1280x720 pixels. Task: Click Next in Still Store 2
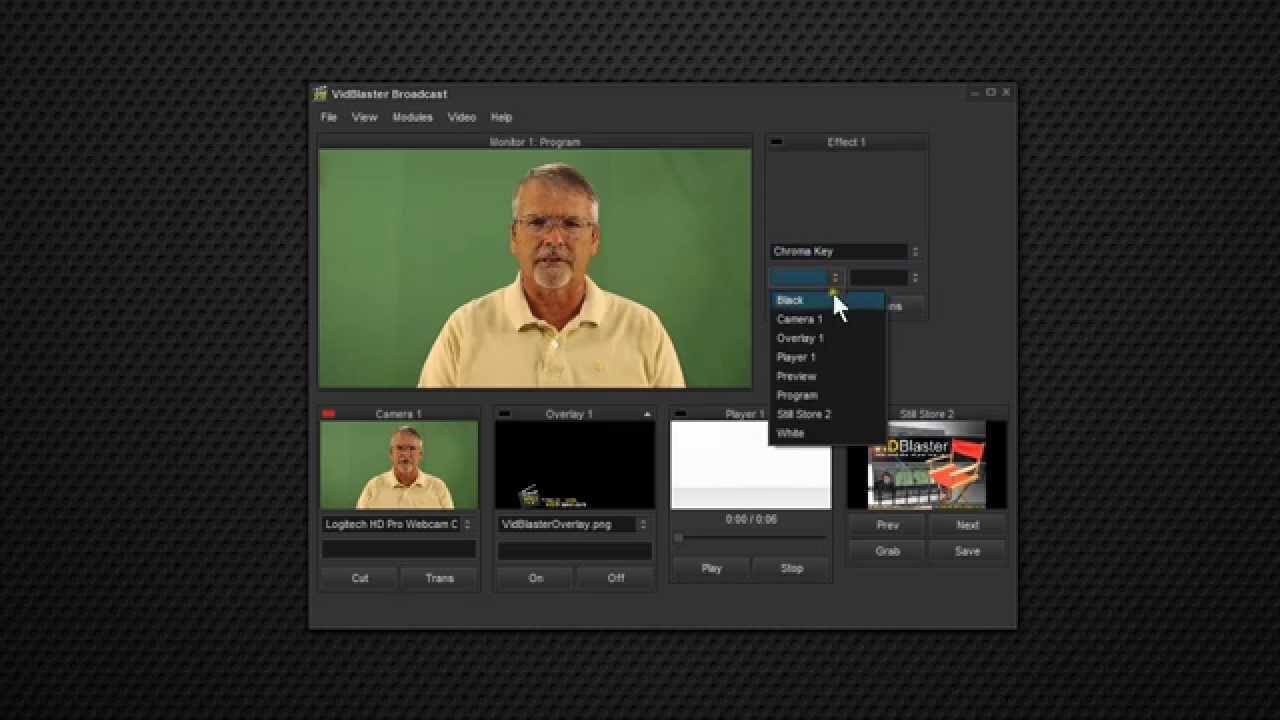pyautogui.click(x=967, y=525)
